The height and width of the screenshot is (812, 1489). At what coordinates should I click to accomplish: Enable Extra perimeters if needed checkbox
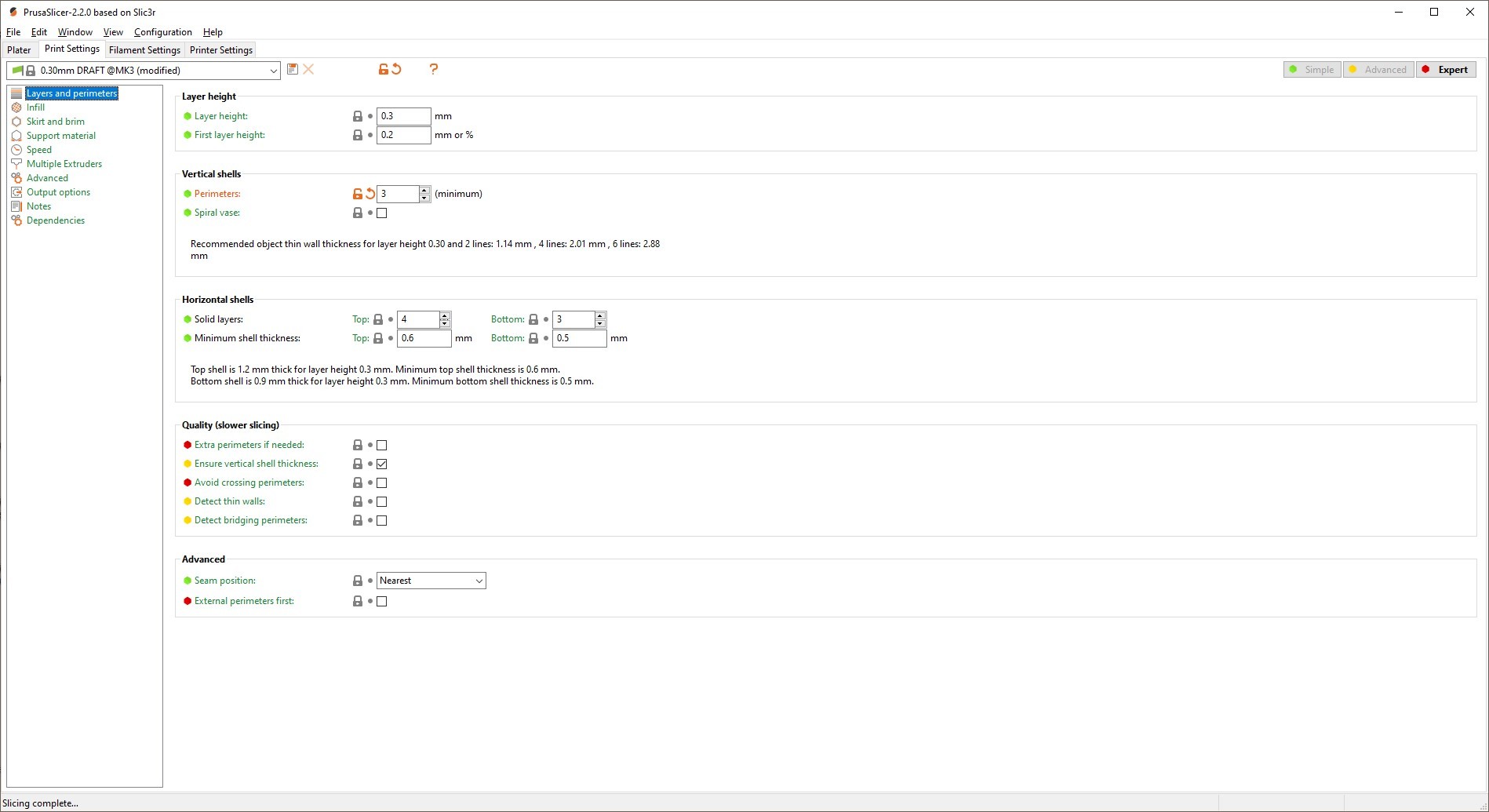[382, 445]
